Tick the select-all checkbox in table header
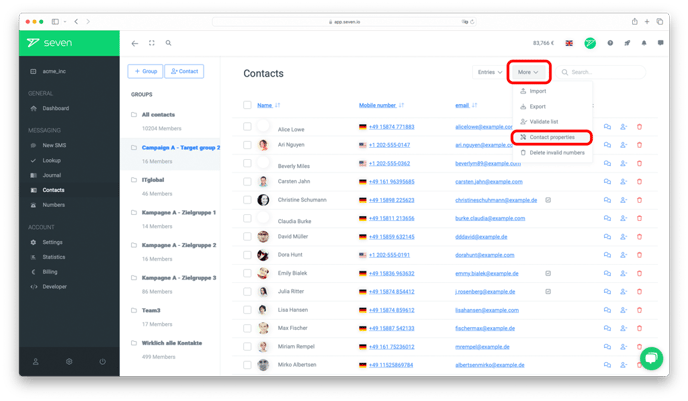 coord(247,105)
